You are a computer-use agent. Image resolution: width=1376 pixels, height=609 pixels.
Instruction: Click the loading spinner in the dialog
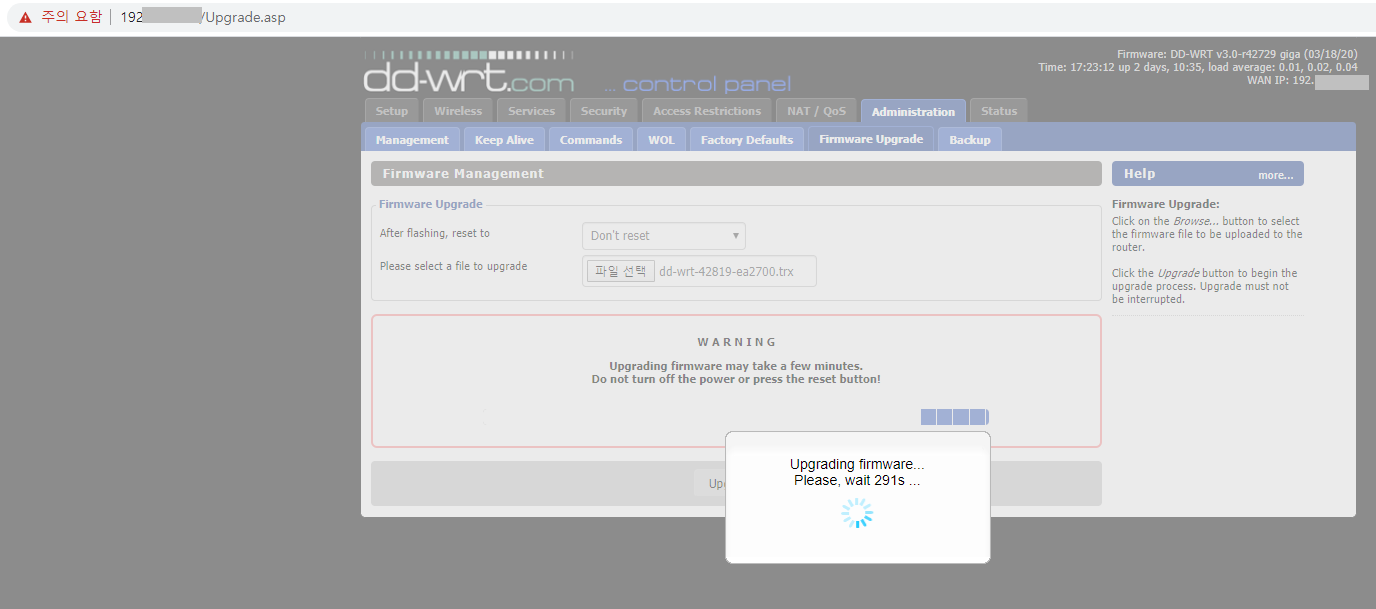click(857, 514)
